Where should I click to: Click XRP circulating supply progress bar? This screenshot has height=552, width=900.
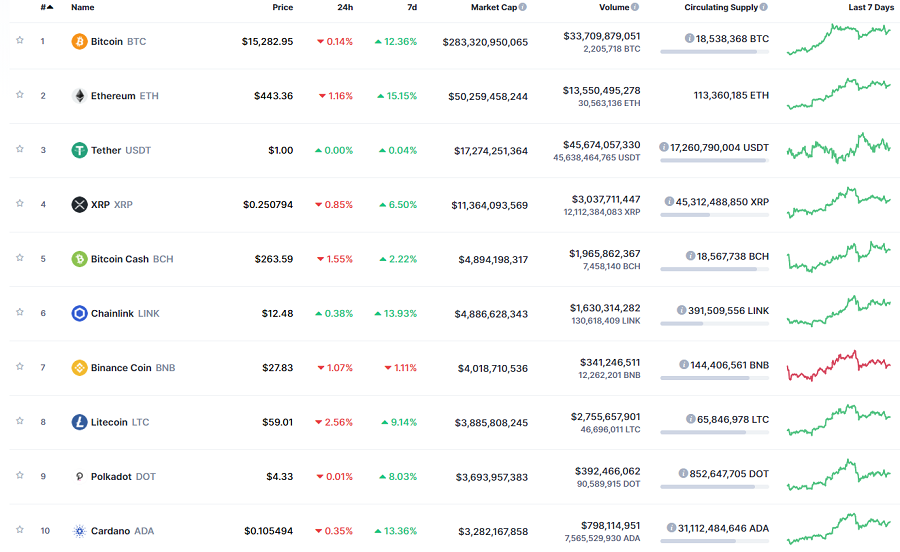tap(714, 215)
